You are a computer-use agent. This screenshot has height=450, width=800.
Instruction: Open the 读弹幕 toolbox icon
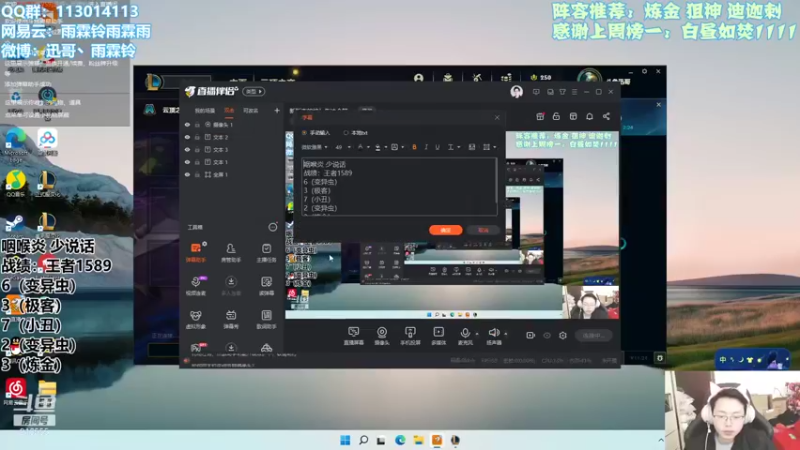tap(266, 286)
